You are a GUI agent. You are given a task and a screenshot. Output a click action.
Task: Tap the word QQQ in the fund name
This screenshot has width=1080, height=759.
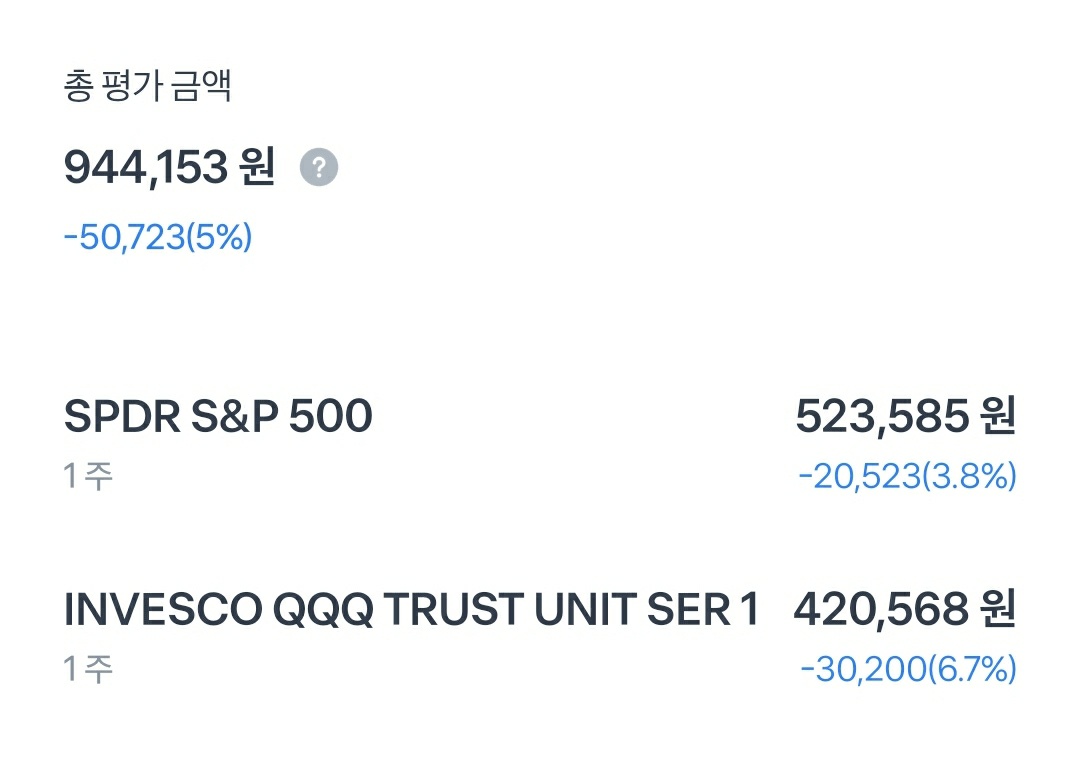pyautogui.click(x=323, y=609)
